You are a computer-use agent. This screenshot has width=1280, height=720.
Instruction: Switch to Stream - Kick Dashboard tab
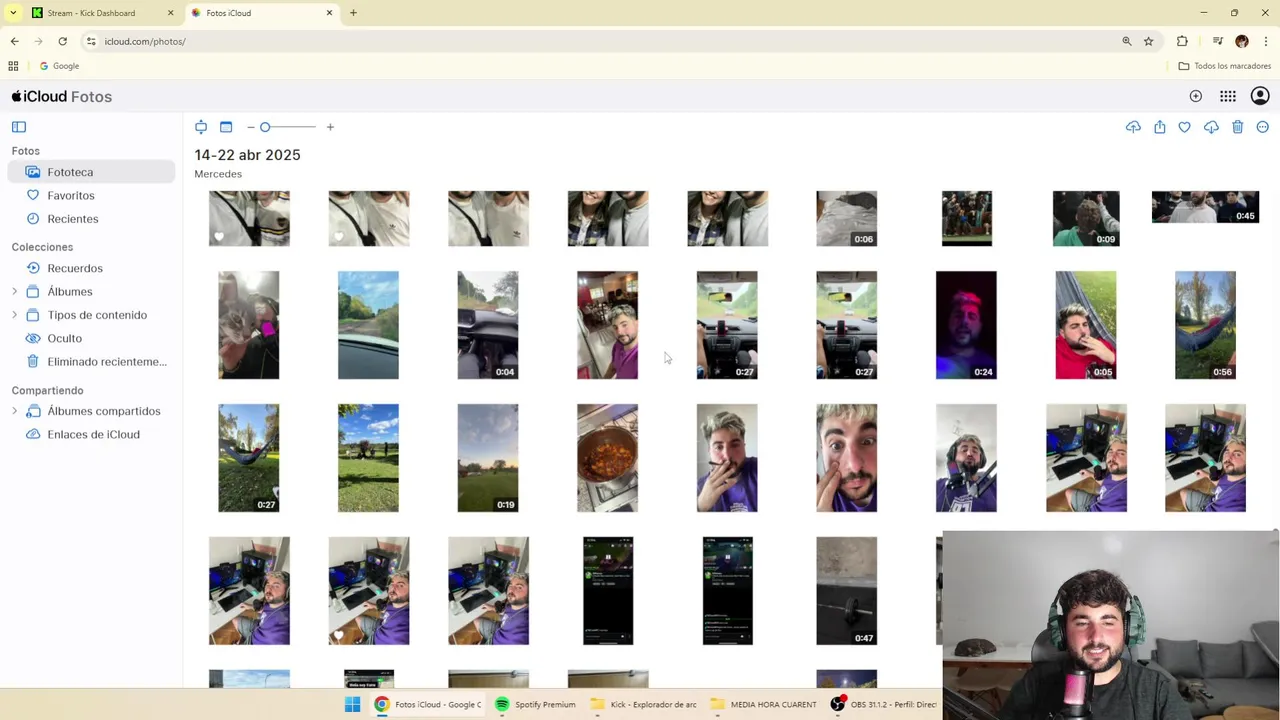pos(100,13)
